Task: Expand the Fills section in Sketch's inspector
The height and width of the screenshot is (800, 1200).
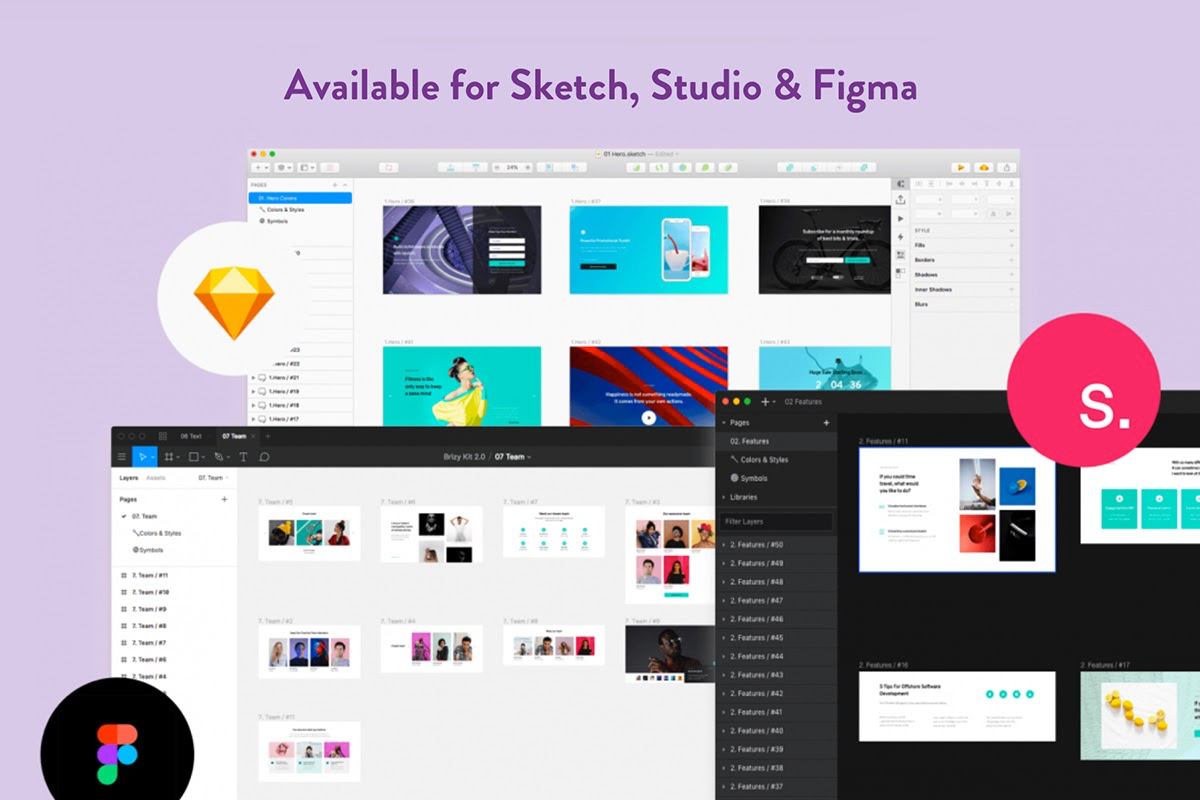Action: click(x=1011, y=245)
